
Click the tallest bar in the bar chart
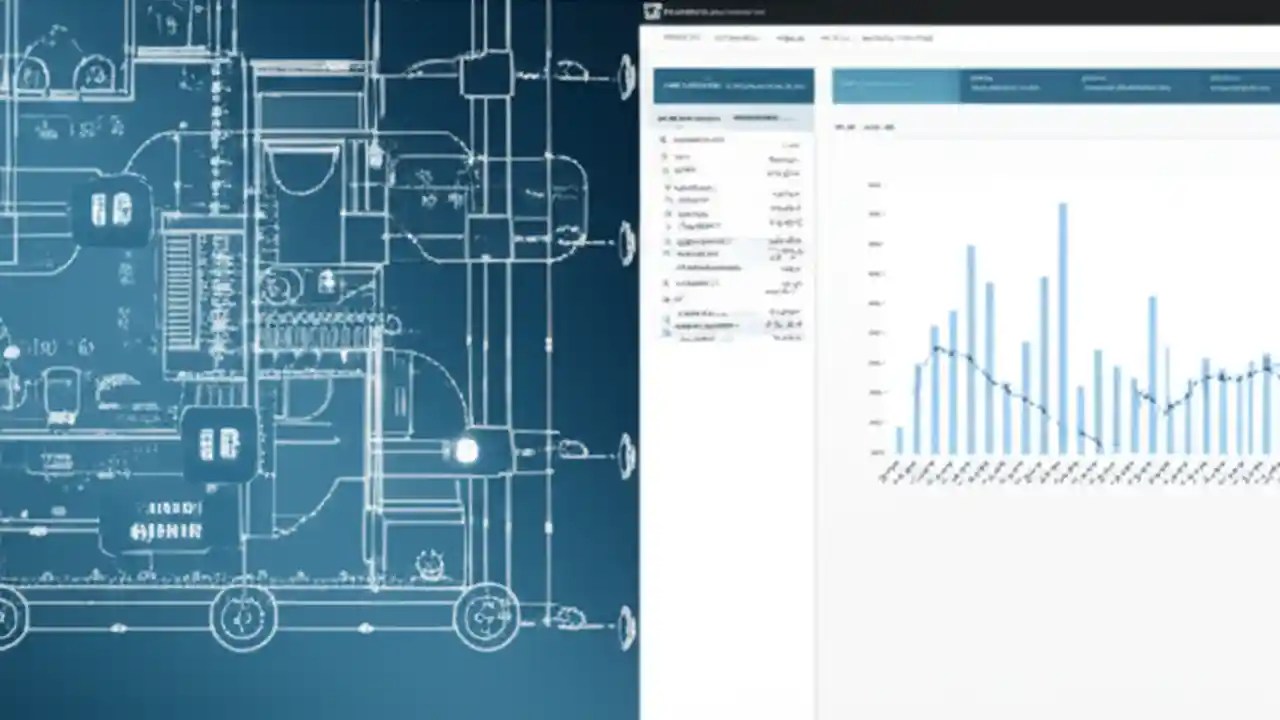[x=1062, y=330]
